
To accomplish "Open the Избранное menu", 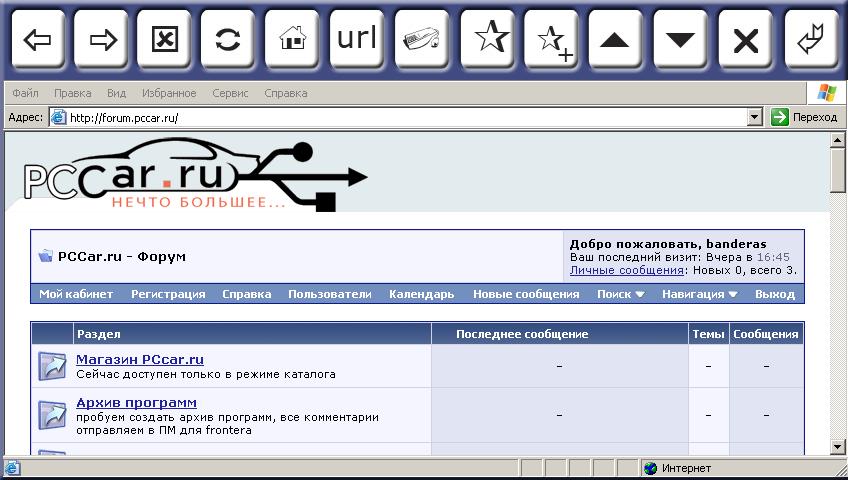I will (169, 93).
